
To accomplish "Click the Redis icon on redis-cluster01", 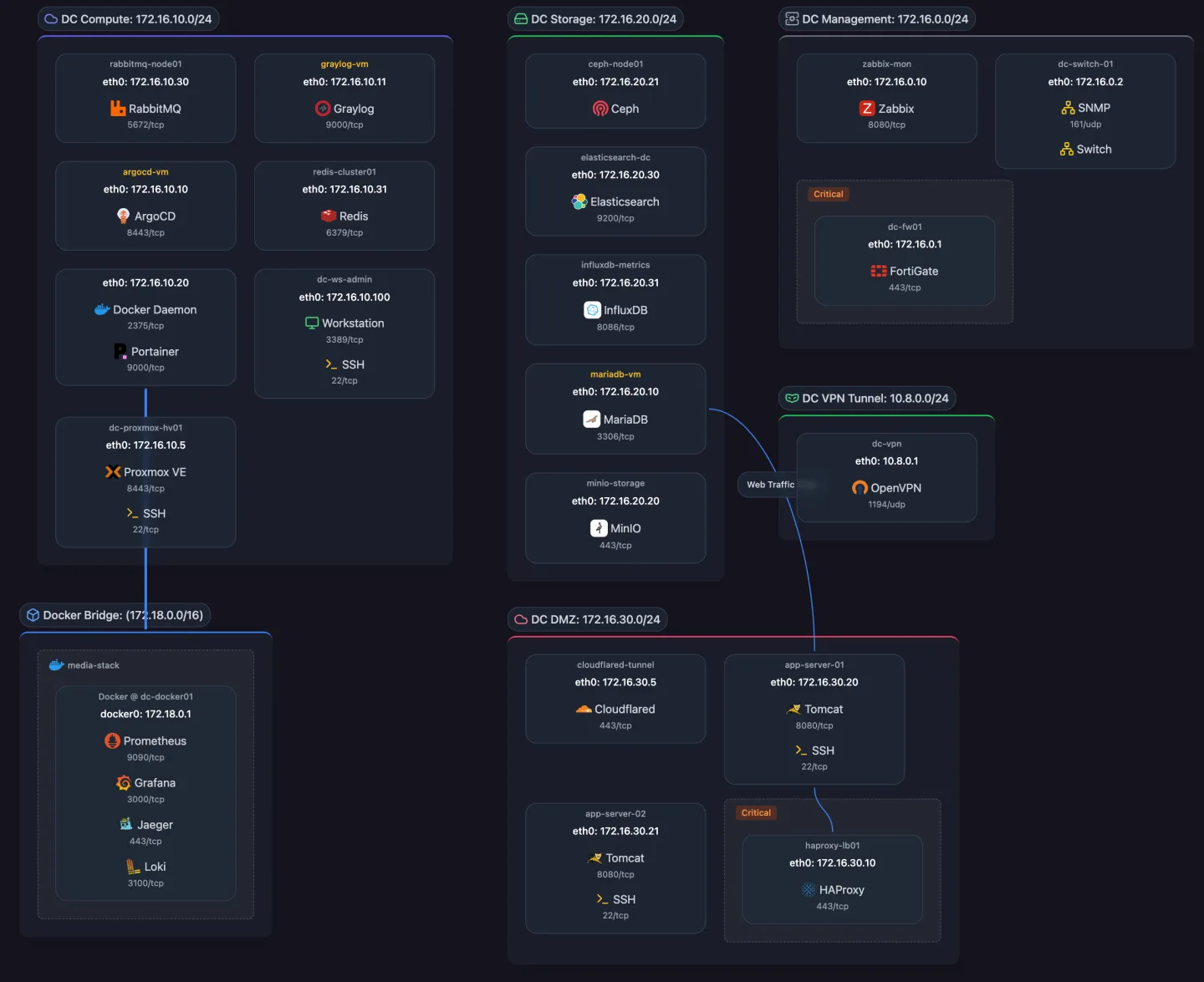I will tap(328, 216).
